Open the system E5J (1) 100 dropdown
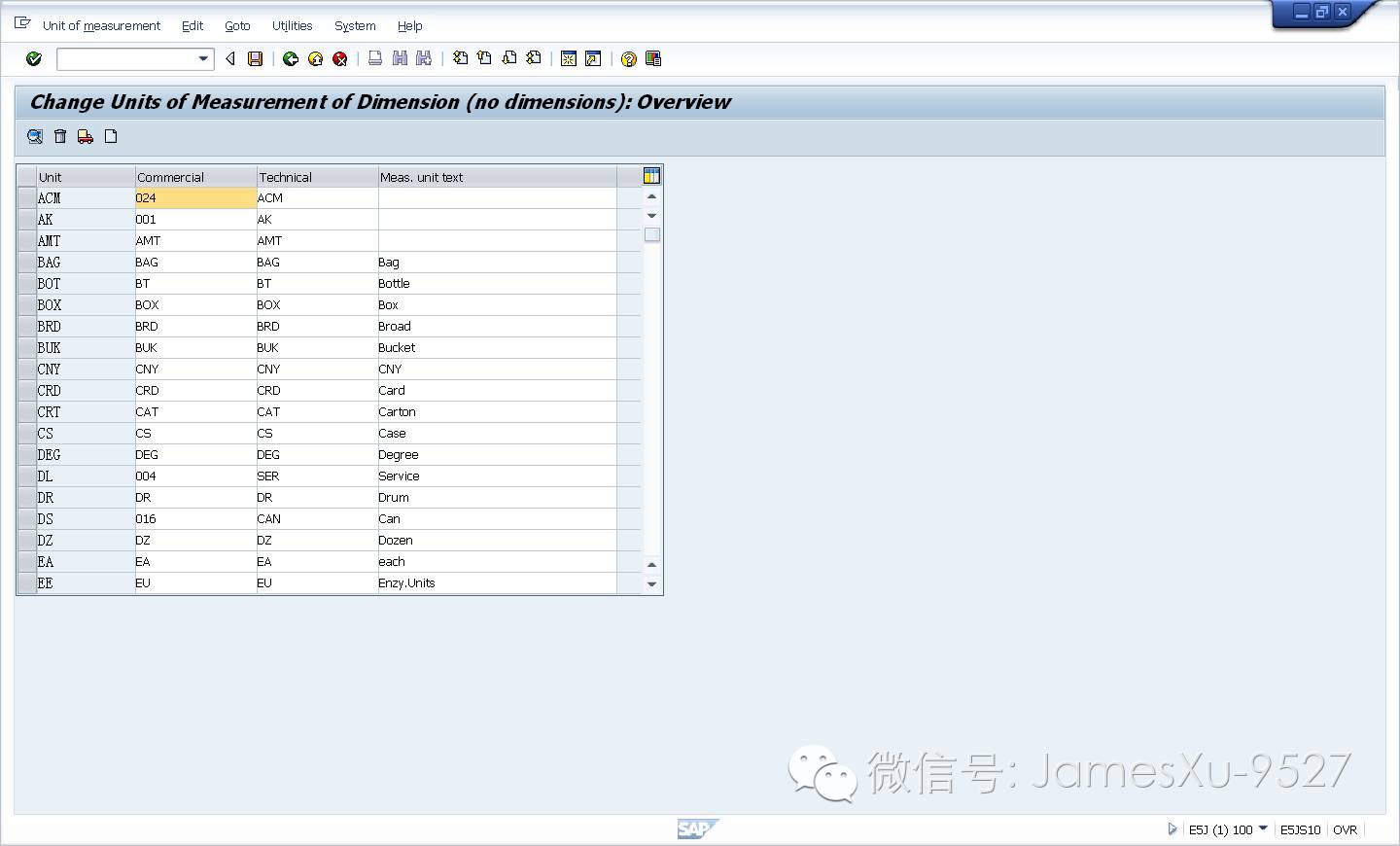 tap(1263, 828)
